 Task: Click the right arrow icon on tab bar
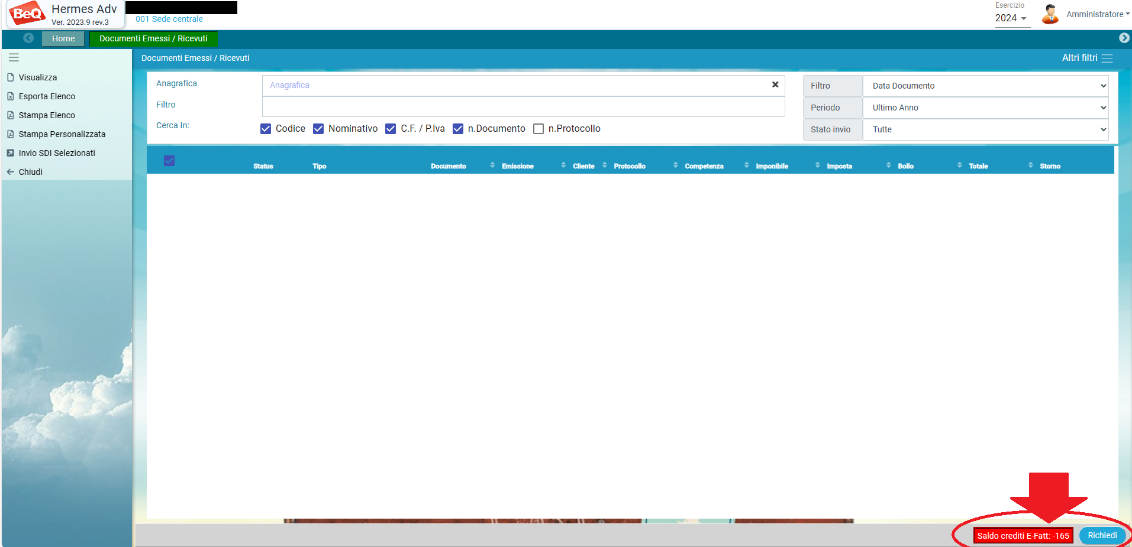(1123, 38)
